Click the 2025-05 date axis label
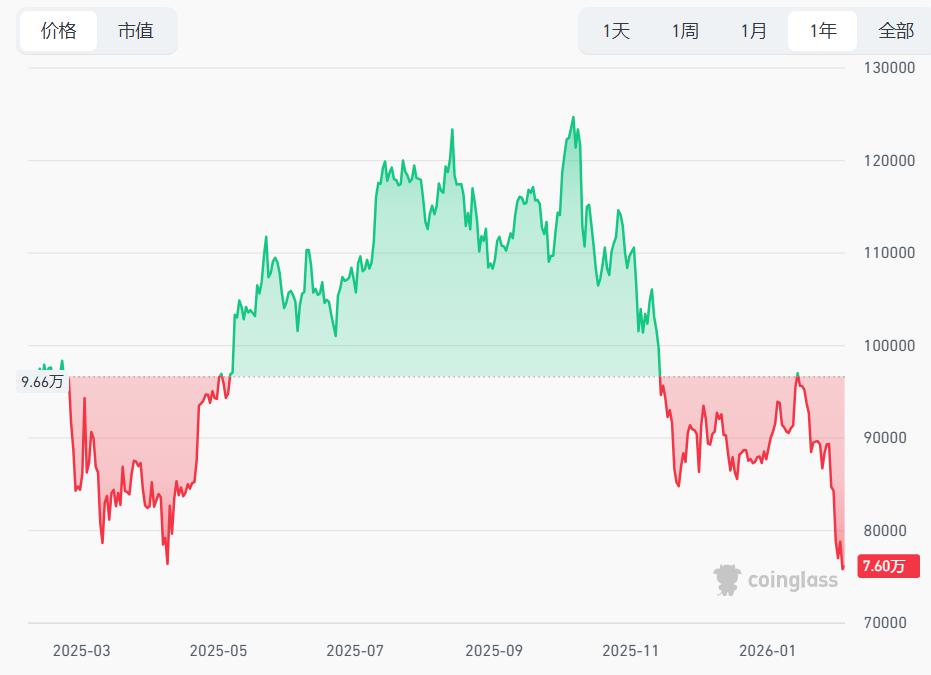 coord(218,651)
